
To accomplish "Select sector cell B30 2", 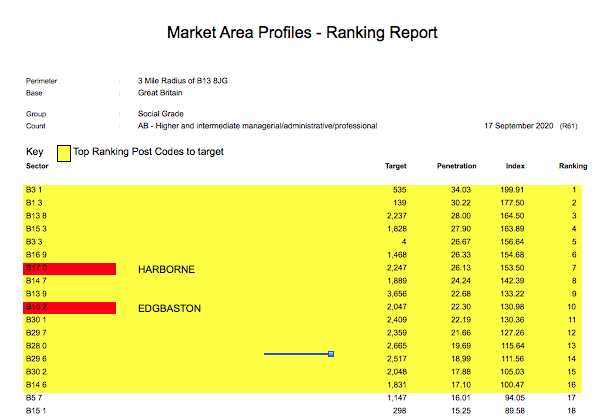I will (x=36, y=372).
